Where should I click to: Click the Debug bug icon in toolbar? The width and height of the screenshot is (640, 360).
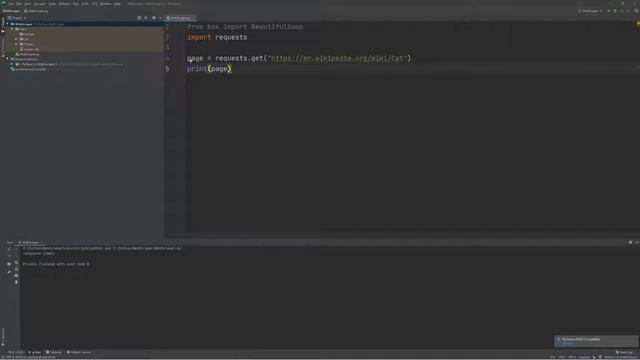615,11
